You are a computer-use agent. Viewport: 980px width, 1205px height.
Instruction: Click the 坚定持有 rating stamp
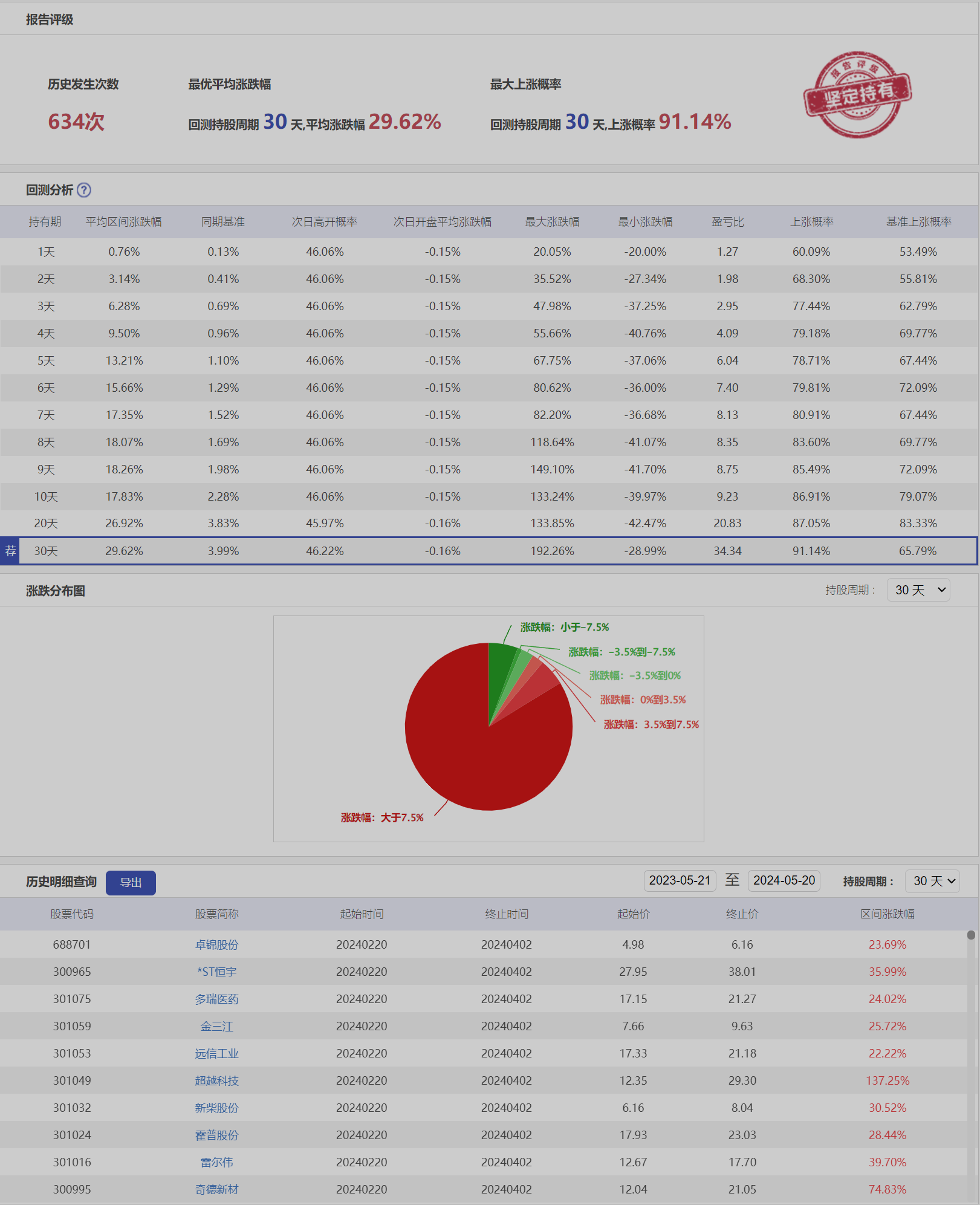pos(857,95)
